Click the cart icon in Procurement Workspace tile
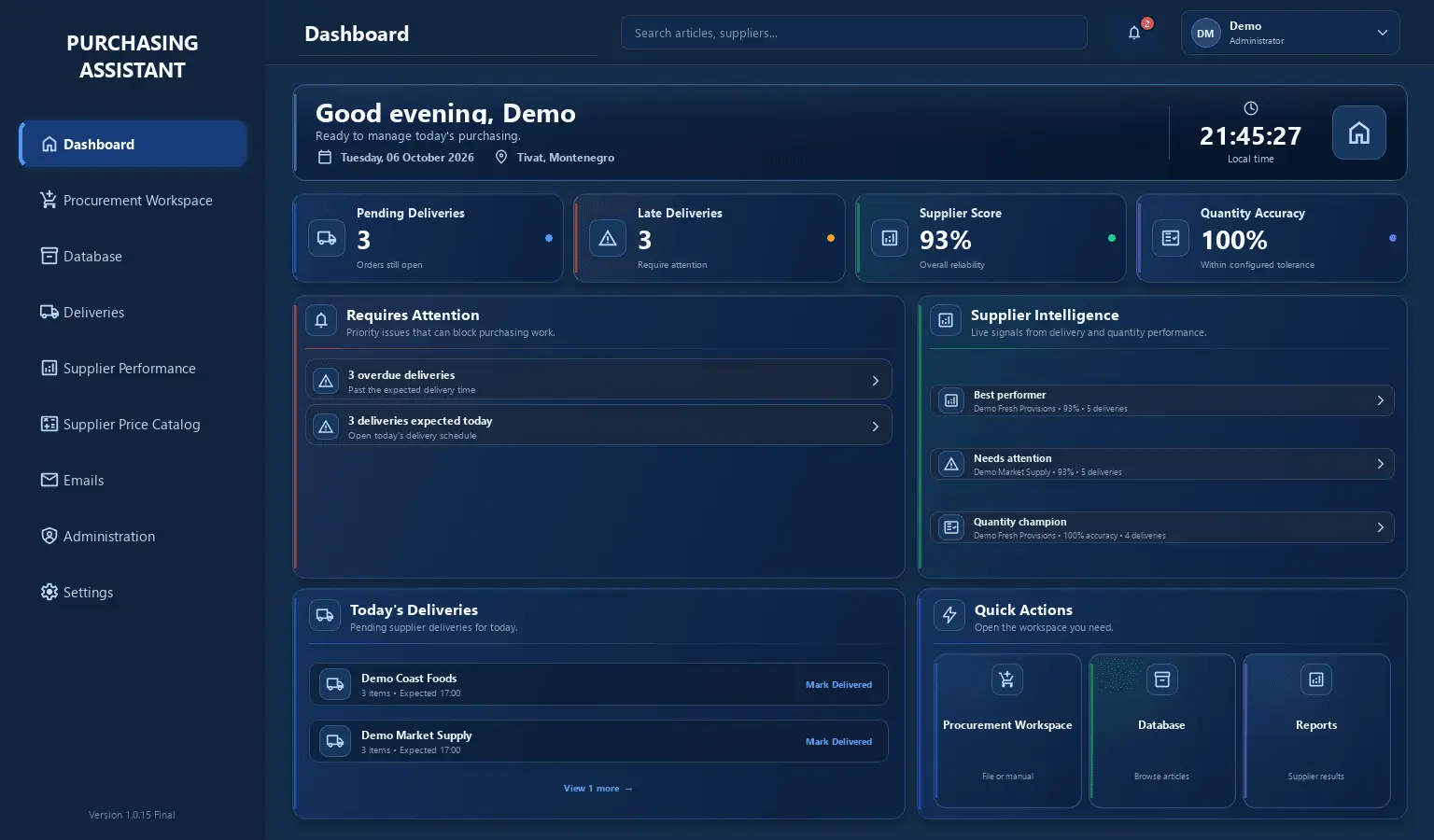The height and width of the screenshot is (840, 1434). point(1007,679)
